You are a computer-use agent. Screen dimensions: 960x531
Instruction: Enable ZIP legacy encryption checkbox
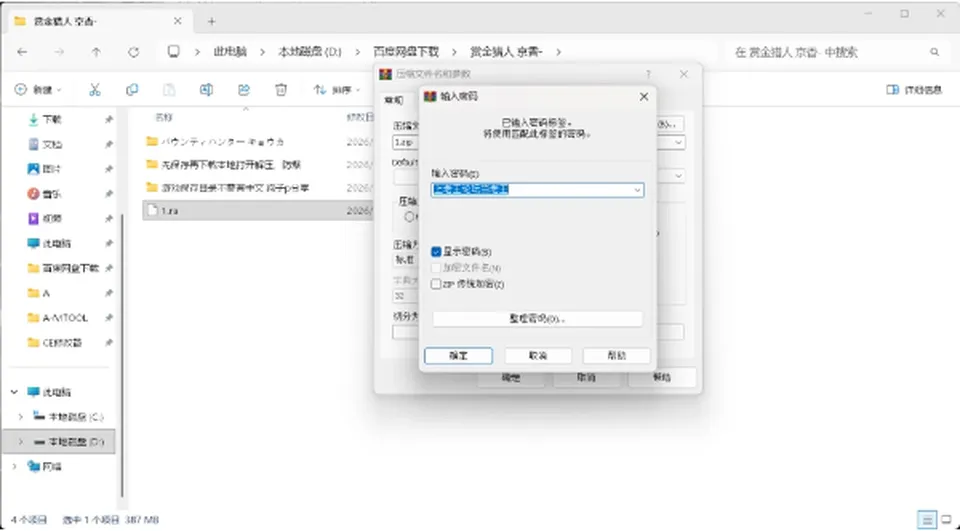[x=436, y=284]
